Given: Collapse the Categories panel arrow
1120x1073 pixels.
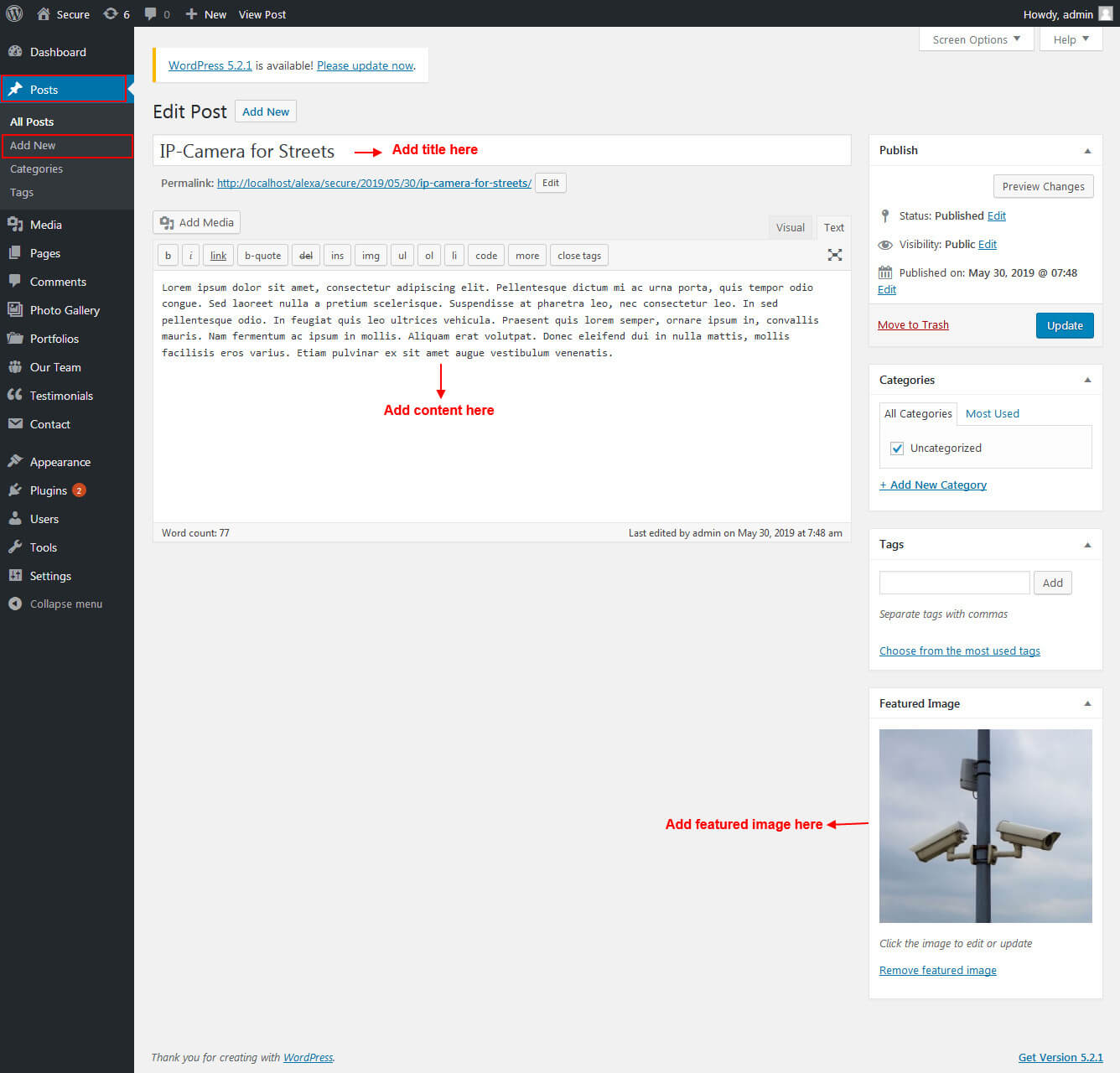Looking at the screenshot, I should click(x=1087, y=380).
